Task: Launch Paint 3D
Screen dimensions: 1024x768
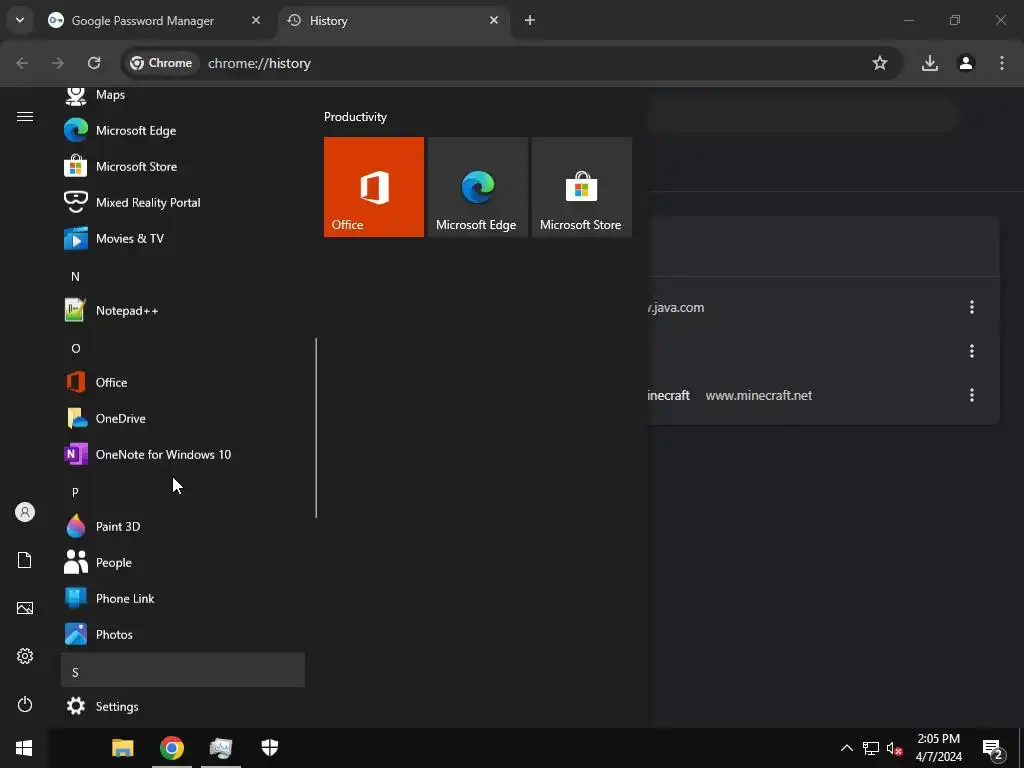Action: [x=183, y=526]
